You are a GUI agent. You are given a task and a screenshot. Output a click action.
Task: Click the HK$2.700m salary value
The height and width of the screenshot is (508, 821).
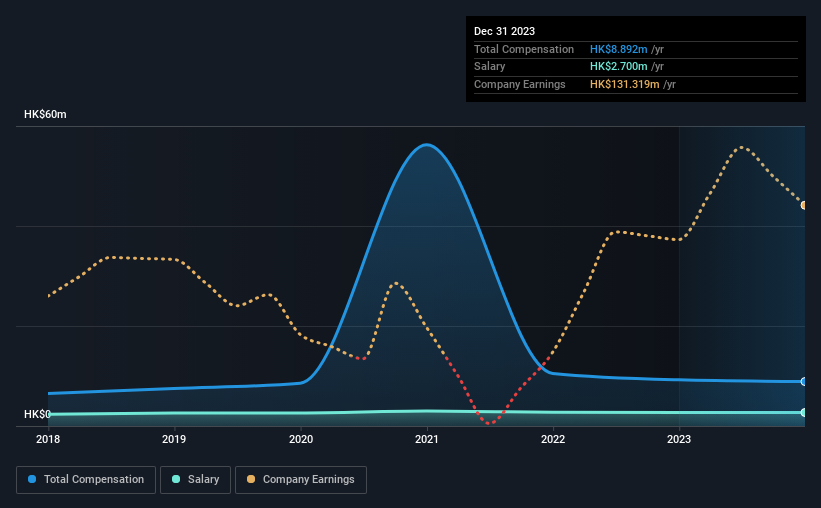point(618,67)
